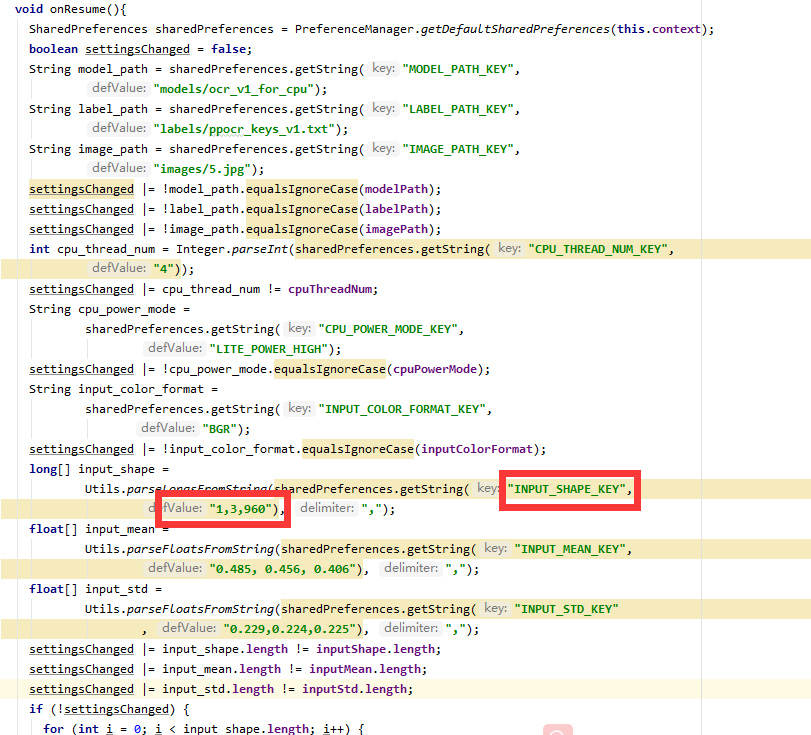Click the red-boxed "INPUT_SHAPE_KEY" string

[569, 489]
